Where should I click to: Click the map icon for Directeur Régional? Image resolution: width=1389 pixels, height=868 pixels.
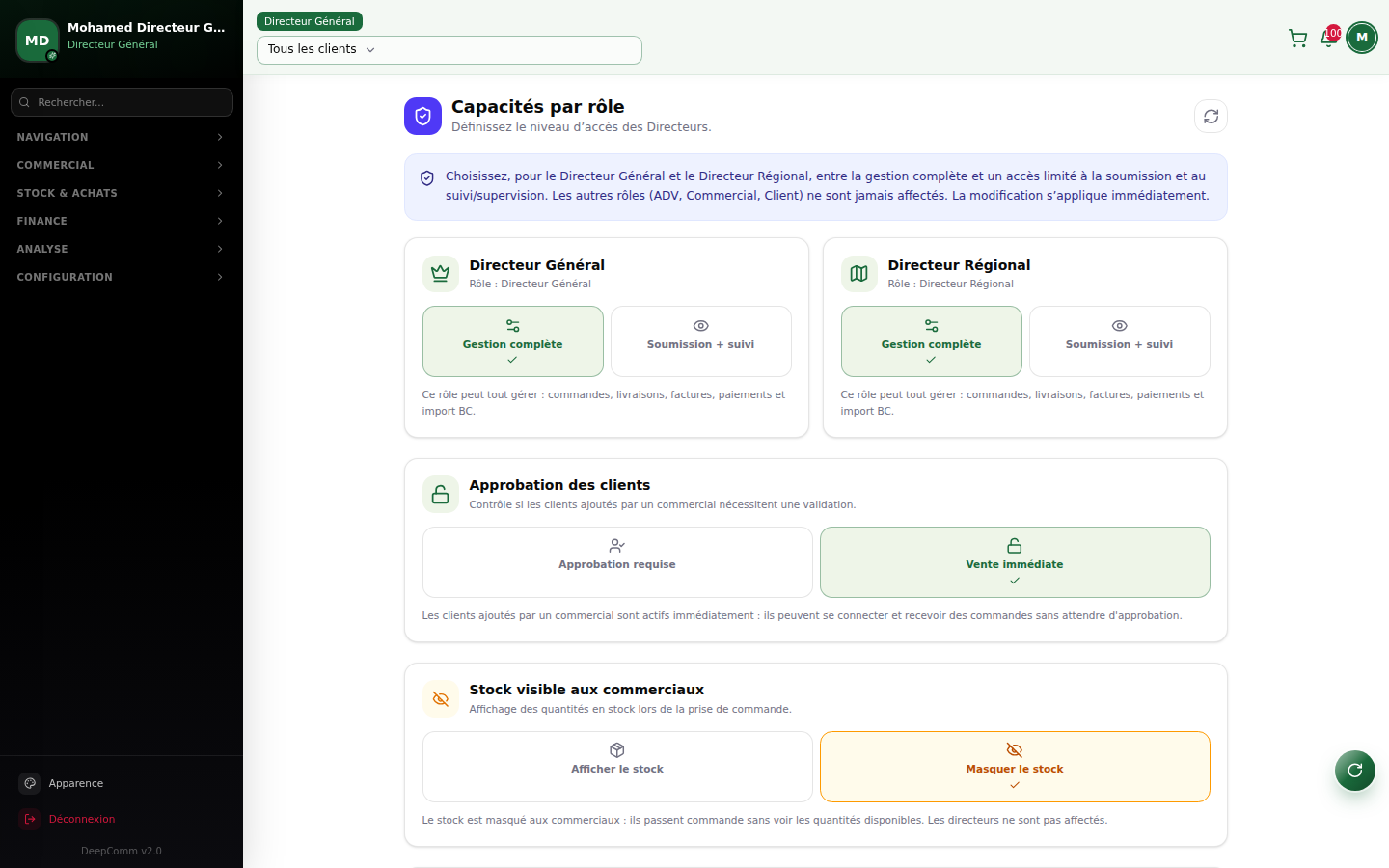click(859, 274)
